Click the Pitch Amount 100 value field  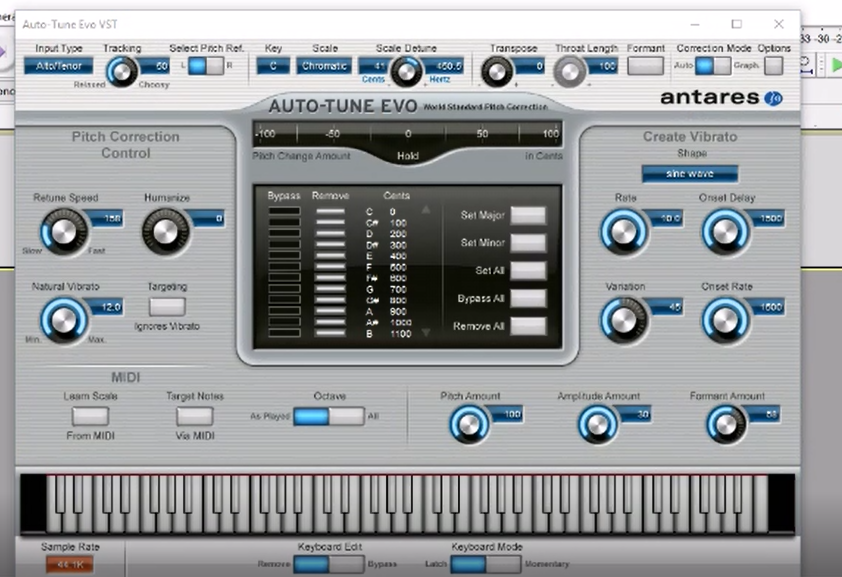(x=506, y=414)
